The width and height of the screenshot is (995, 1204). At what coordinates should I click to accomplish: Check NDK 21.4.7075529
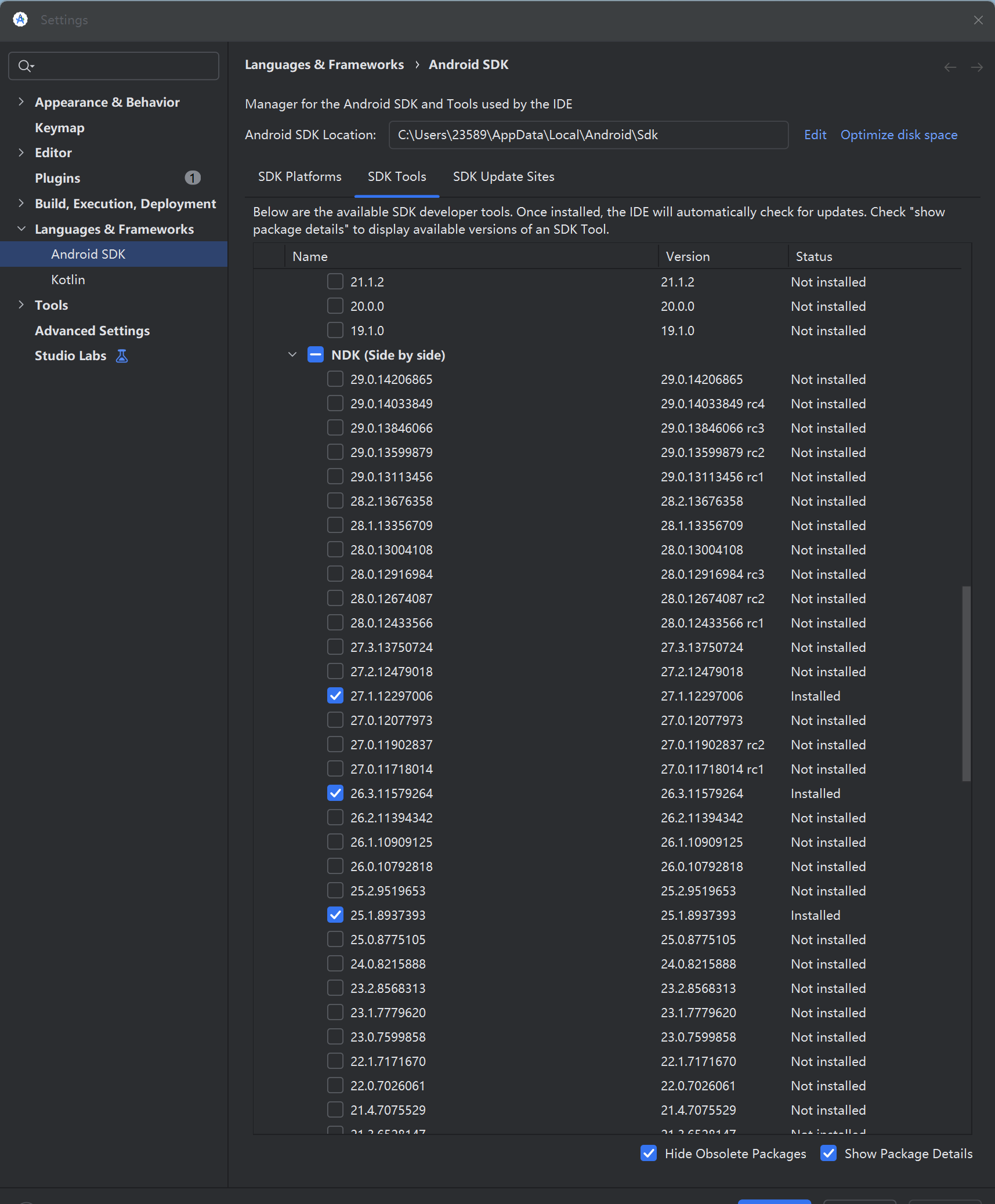point(335,1110)
